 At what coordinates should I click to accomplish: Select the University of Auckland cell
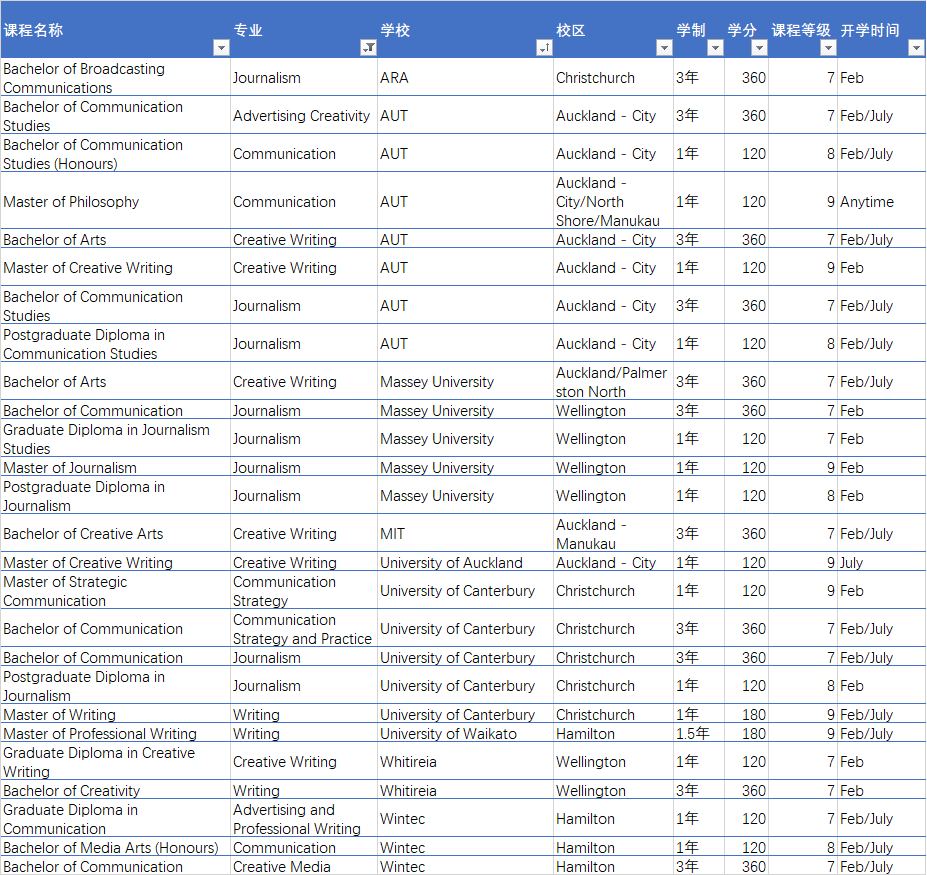(x=465, y=562)
